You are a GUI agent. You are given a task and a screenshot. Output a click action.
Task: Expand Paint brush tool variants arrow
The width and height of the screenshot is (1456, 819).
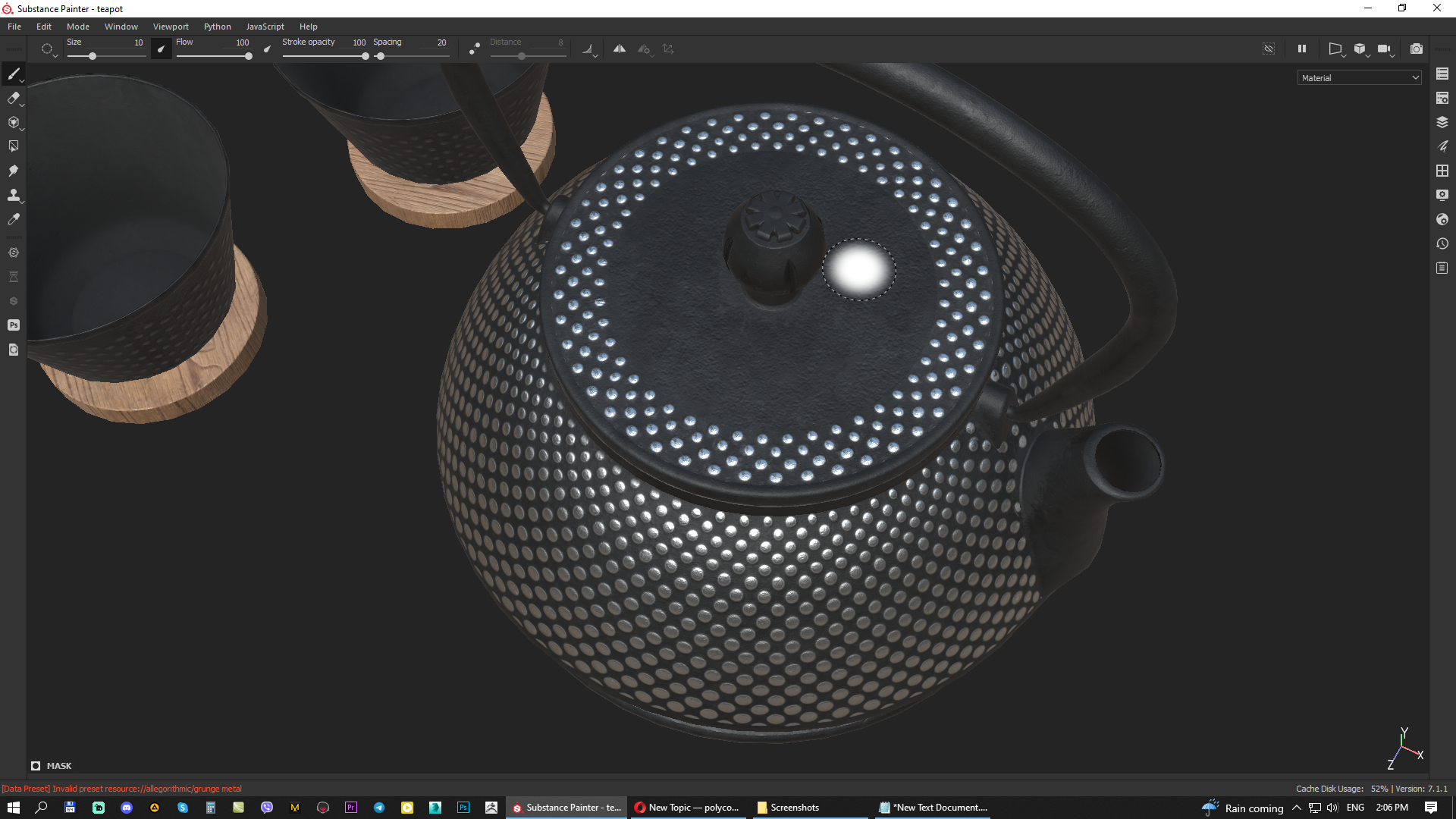point(22,81)
